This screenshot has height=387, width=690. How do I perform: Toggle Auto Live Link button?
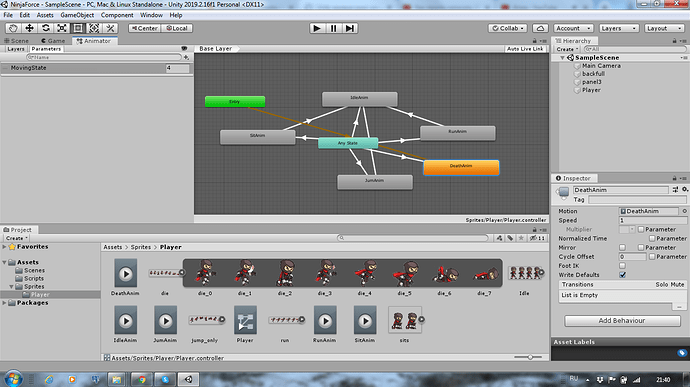click(525, 49)
